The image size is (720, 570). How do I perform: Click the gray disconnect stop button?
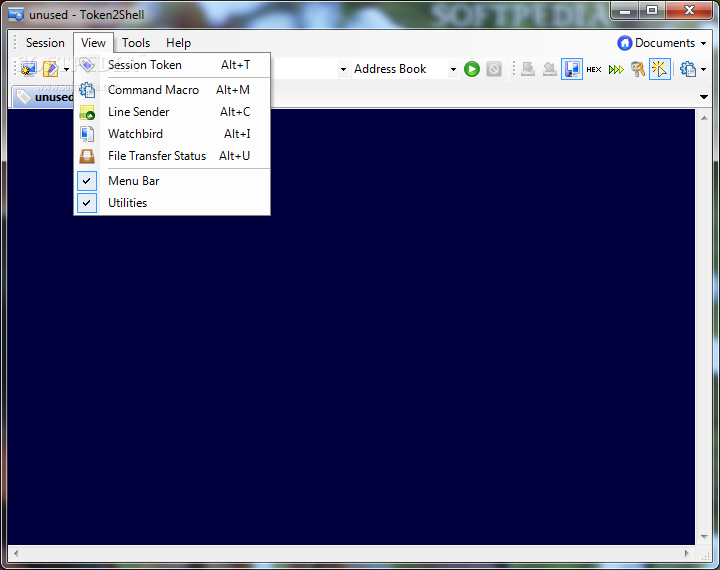click(494, 69)
